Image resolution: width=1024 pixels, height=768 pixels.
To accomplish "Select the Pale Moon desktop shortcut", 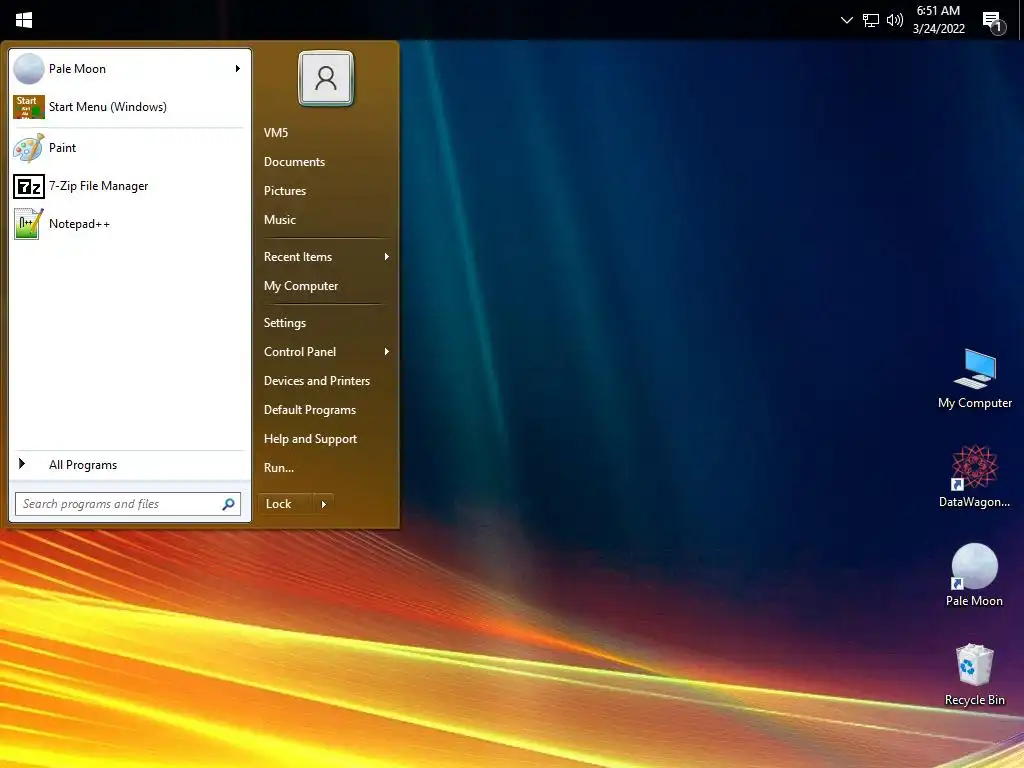I will click(x=974, y=575).
